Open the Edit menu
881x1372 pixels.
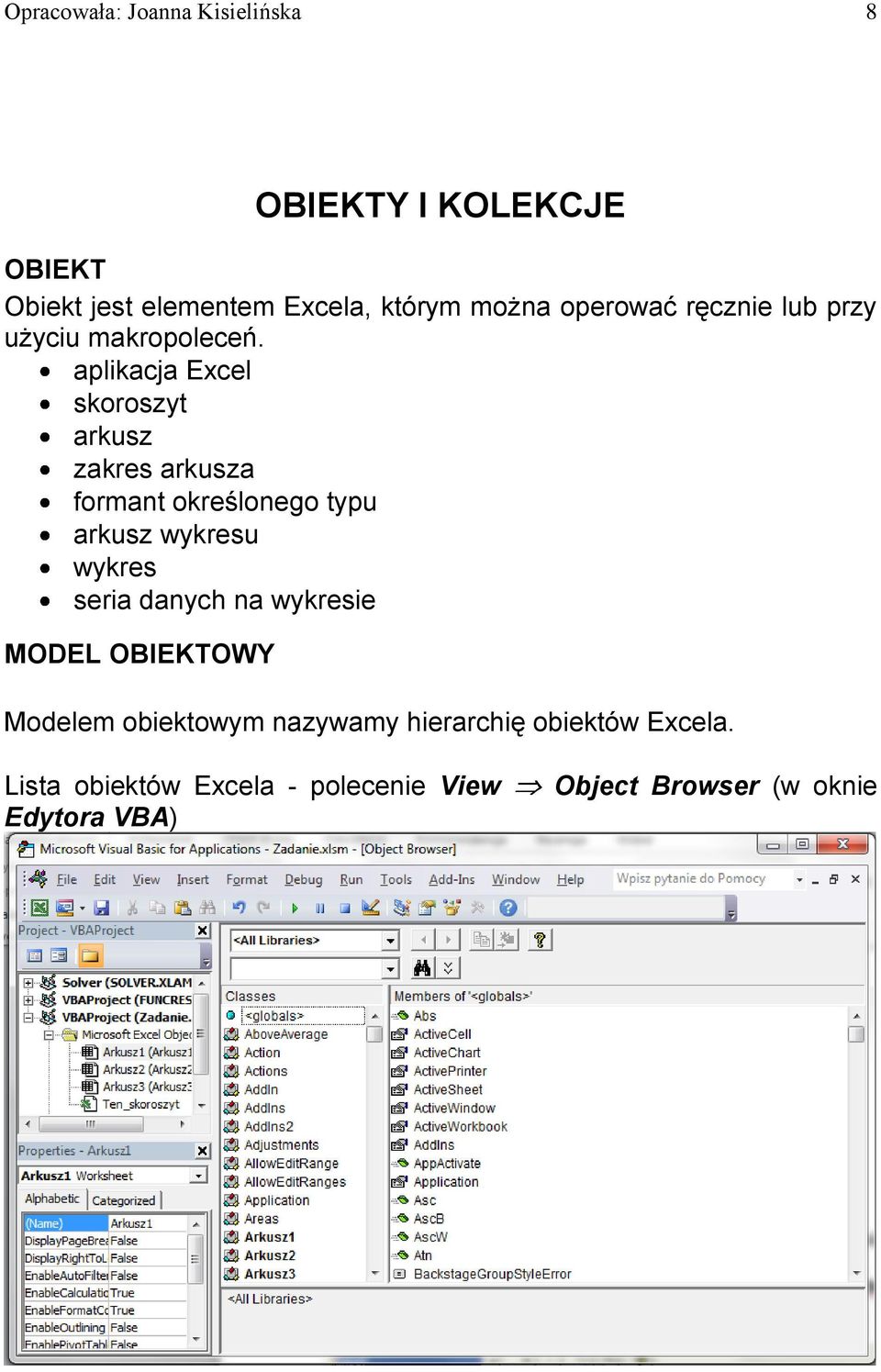coord(105,879)
